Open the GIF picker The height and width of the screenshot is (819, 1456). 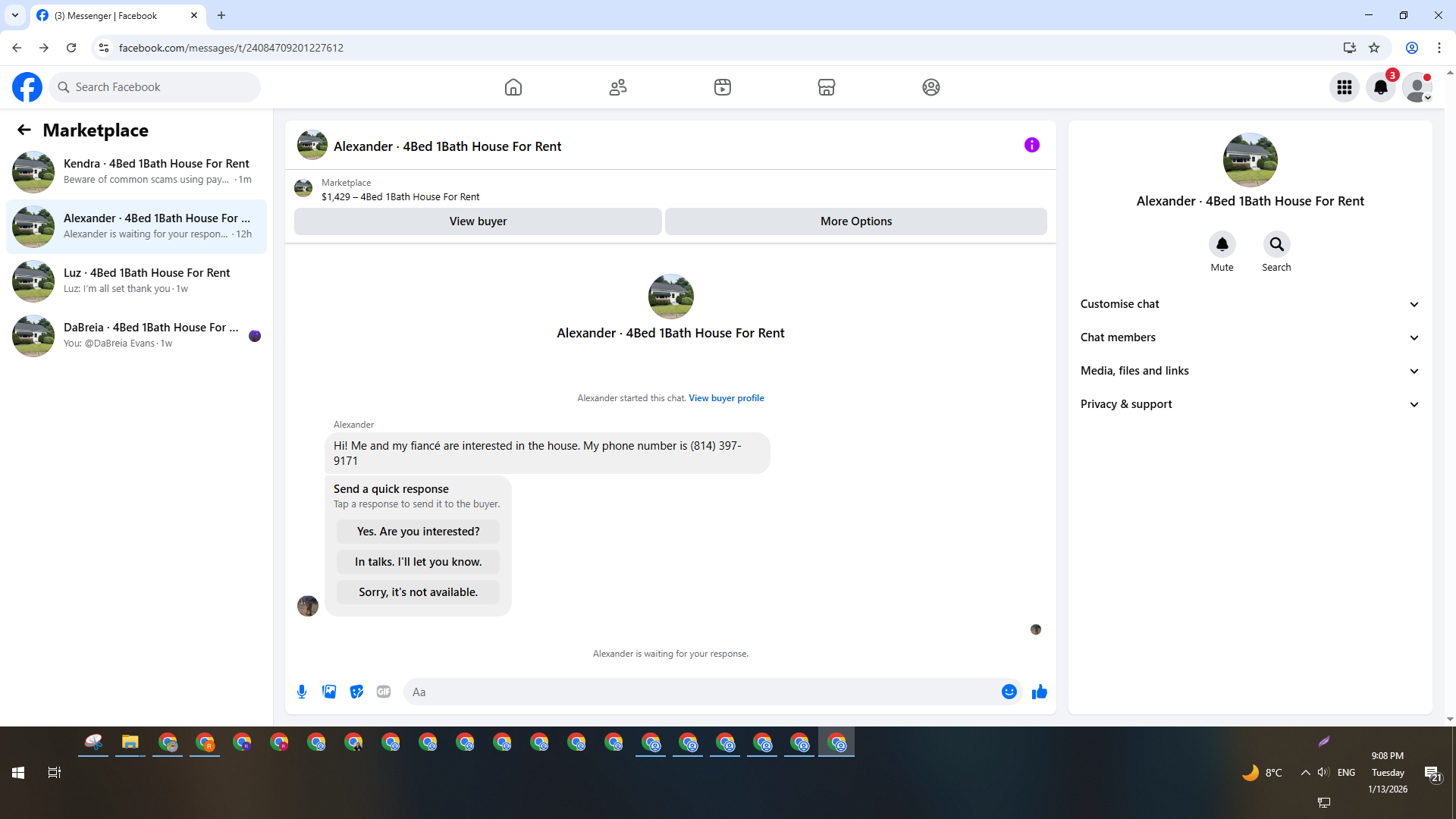[x=384, y=692]
